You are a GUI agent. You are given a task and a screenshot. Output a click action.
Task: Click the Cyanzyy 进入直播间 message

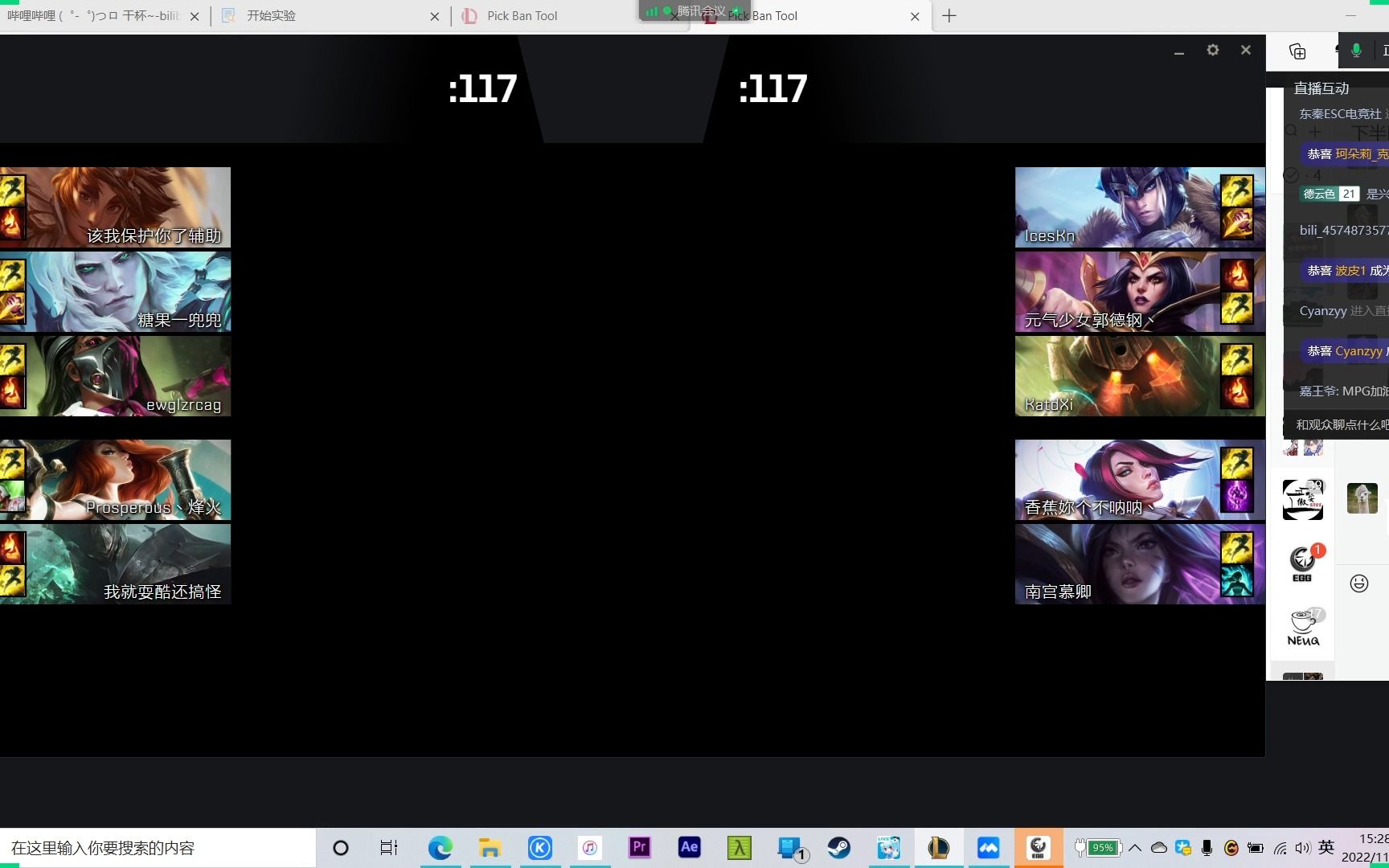pyautogui.click(x=1343, y=311)
